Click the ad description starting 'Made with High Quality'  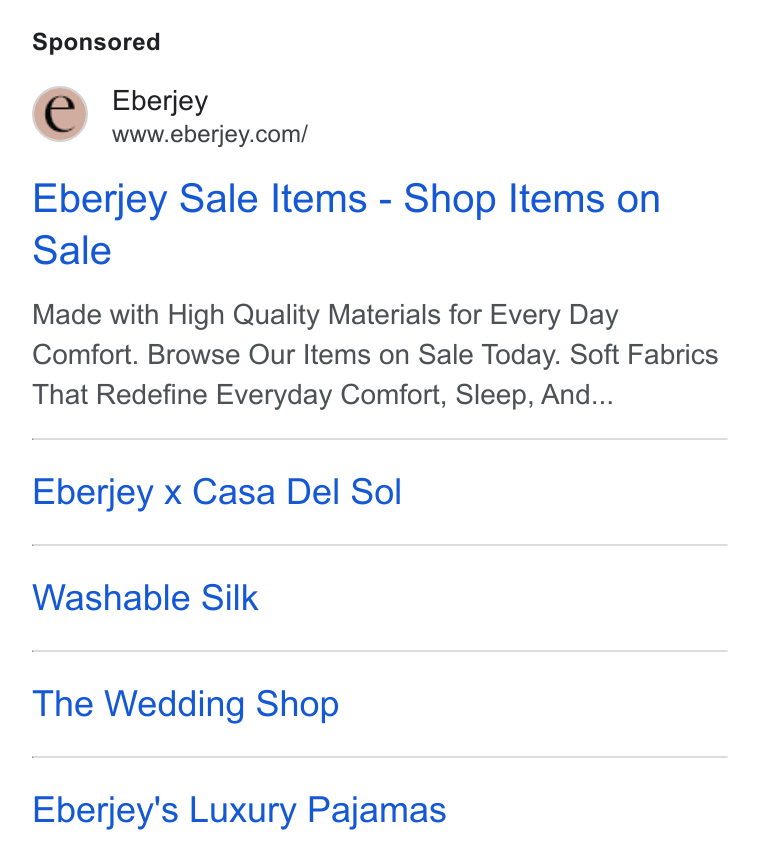(x=375, y=355)
